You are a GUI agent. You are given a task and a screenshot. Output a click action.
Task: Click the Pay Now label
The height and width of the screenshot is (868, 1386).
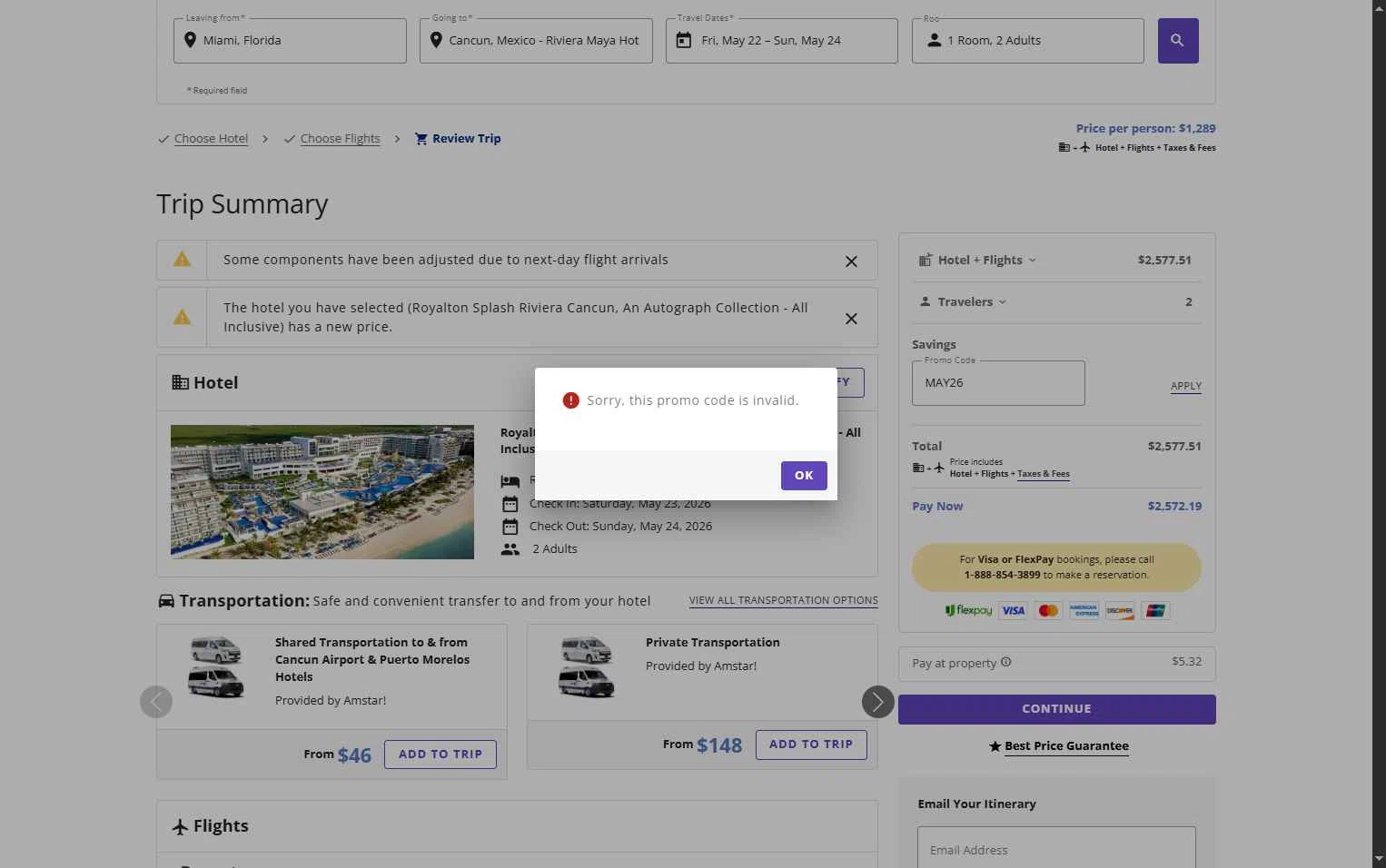pos(937,507)
